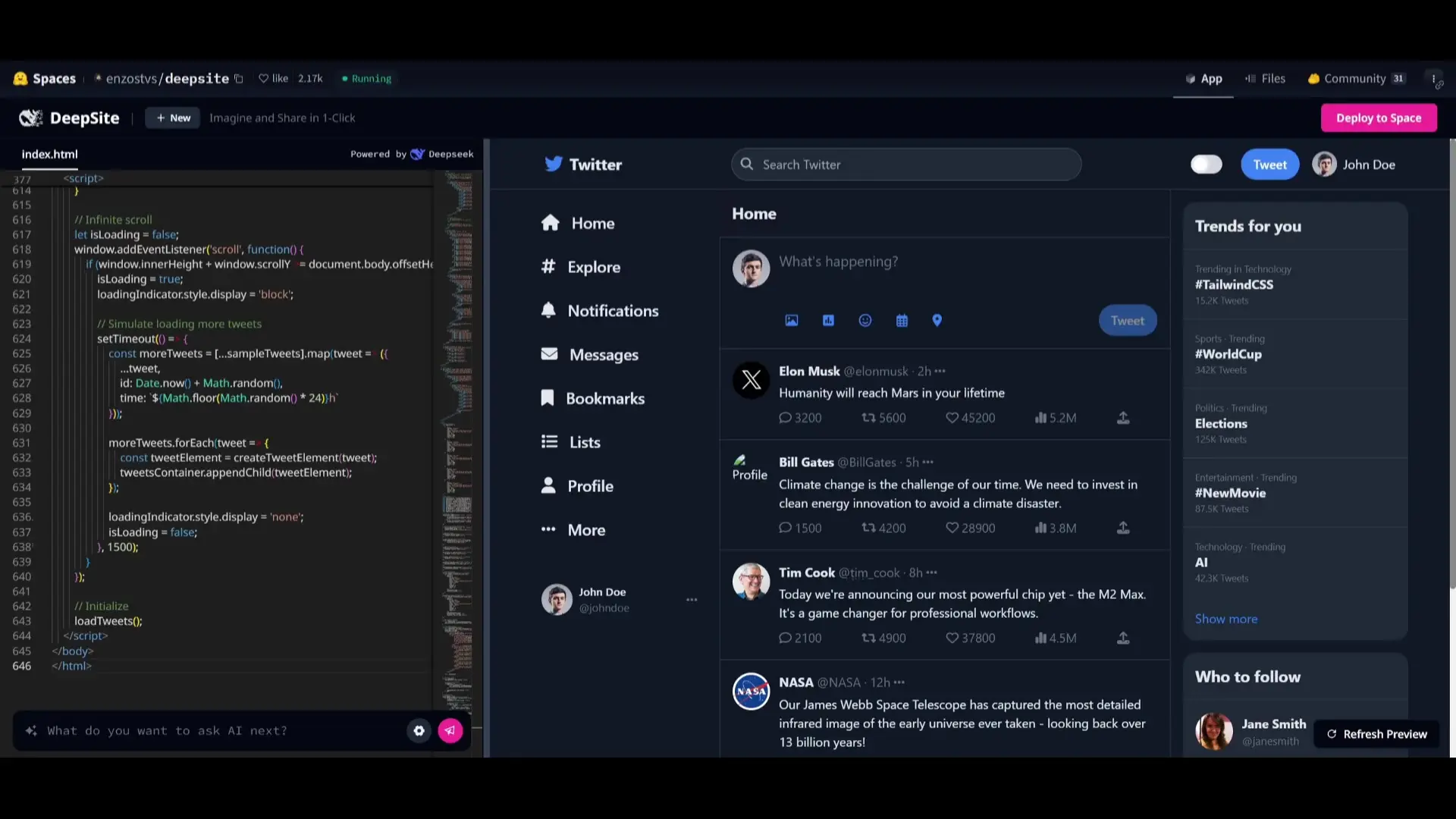Viewport: 1456px width, 819px height.
Task: Send the AI prompt with pink button
Action: click(450, 731)
